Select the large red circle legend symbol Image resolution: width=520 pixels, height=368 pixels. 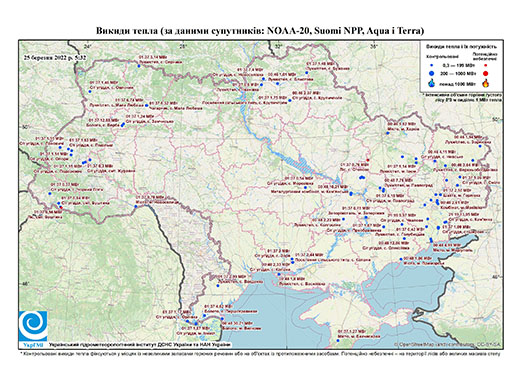[485, 73]
